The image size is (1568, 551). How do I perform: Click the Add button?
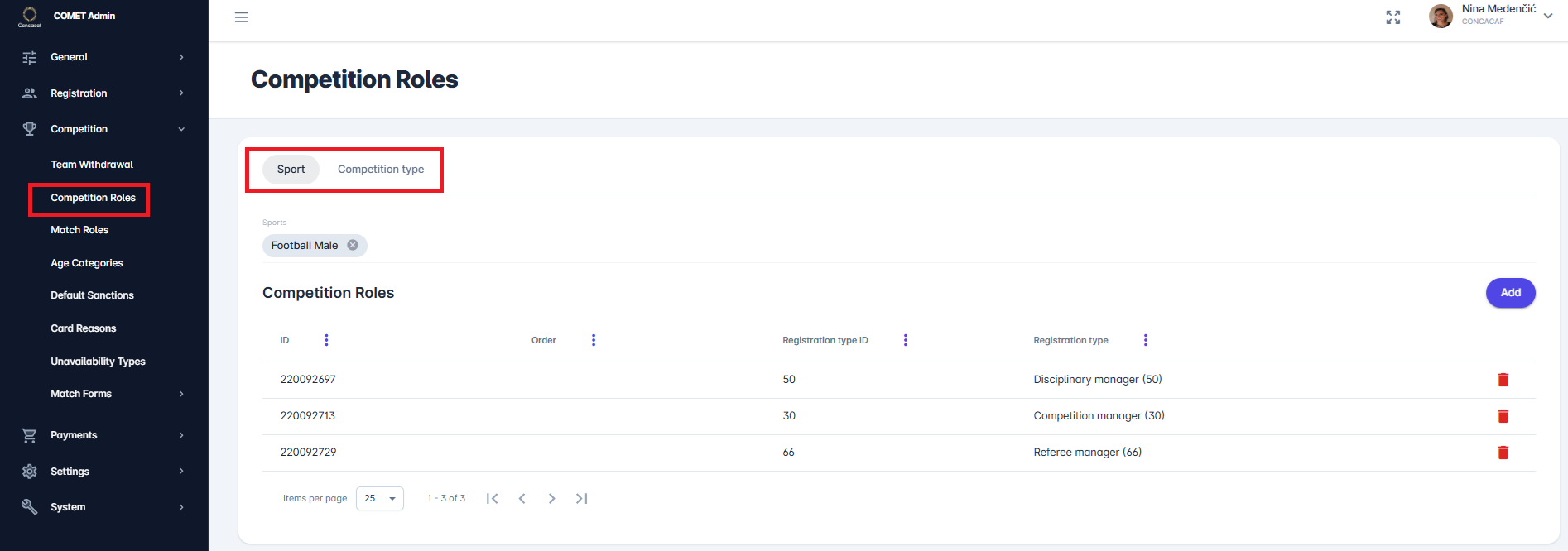[1510, 293]
